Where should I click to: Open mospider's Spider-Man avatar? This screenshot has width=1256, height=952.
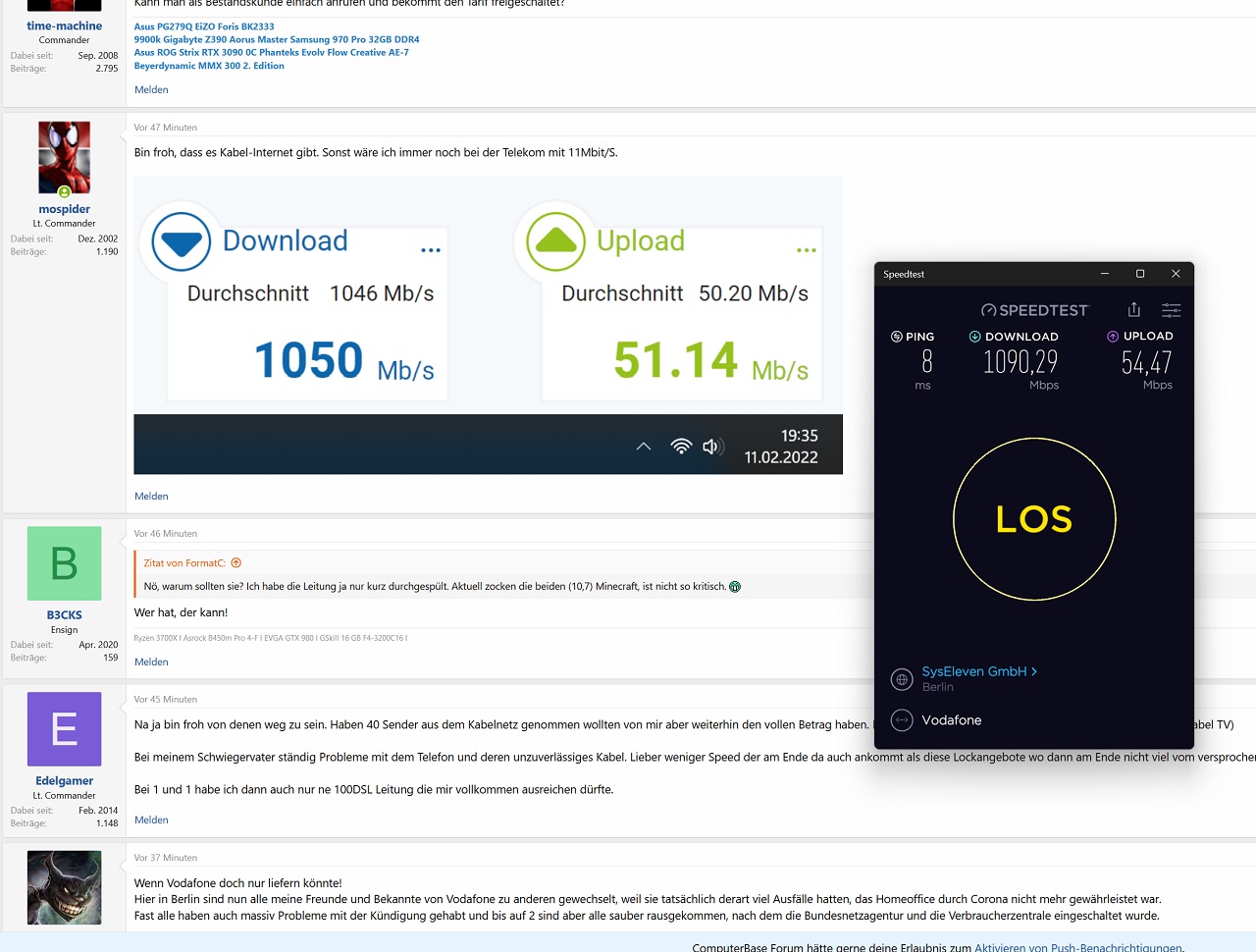pyautogui.click(x=64, y=158)
